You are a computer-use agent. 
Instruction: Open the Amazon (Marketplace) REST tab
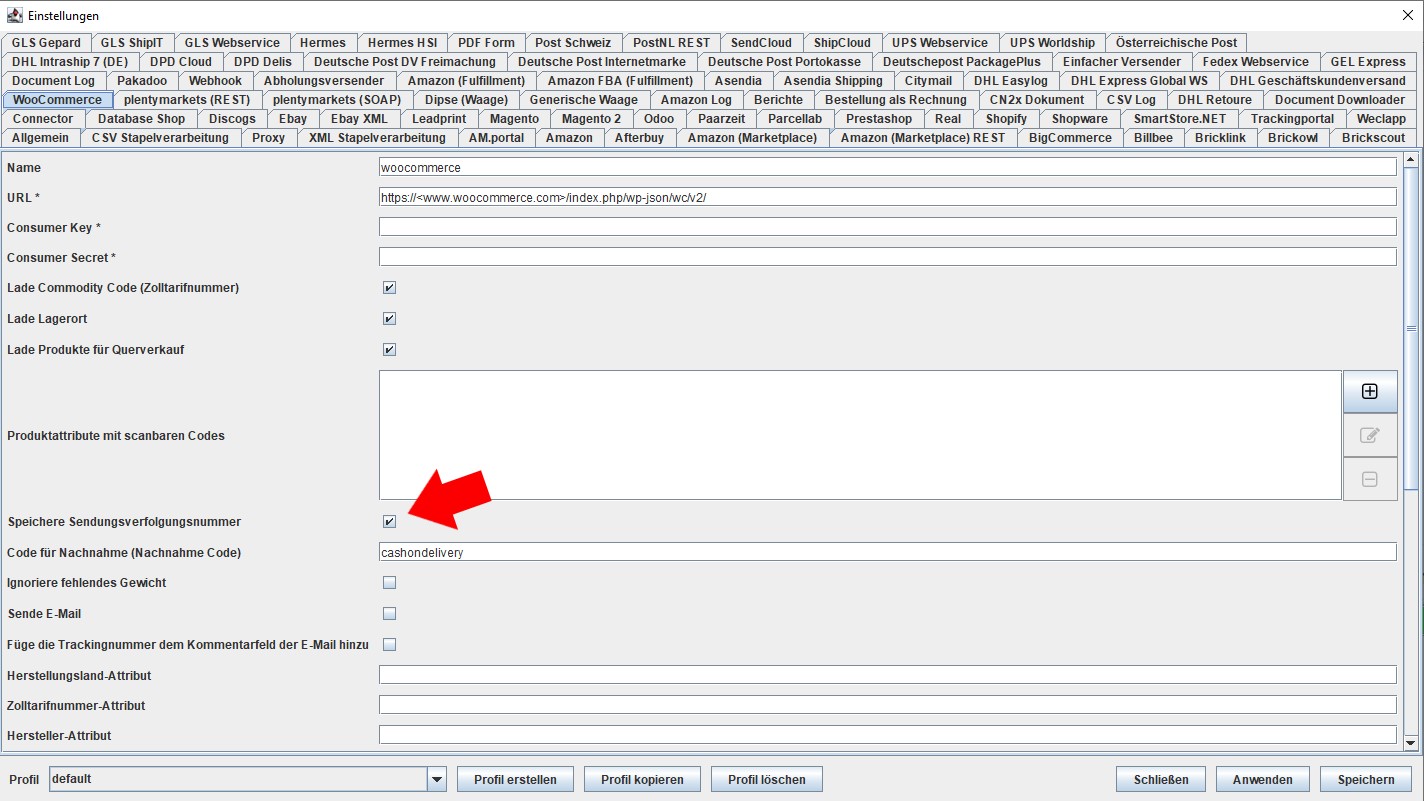[x=923, y=138]
